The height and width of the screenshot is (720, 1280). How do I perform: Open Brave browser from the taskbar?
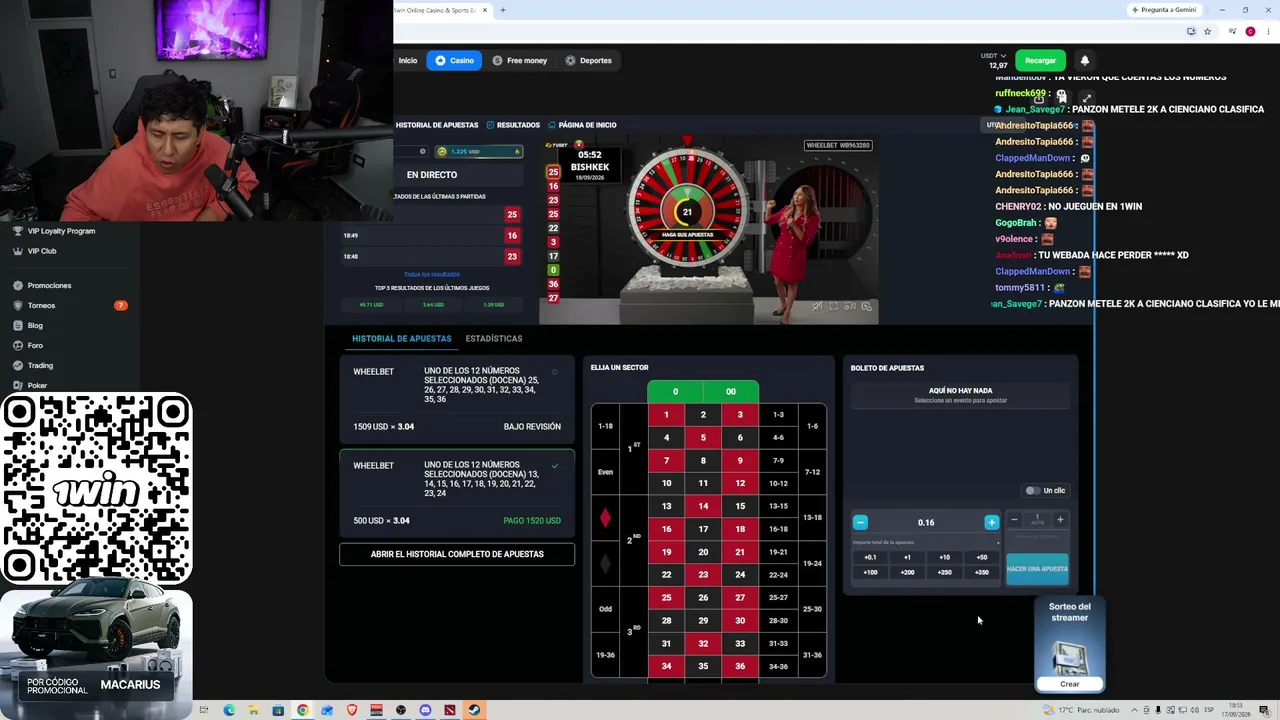(352, 710)
